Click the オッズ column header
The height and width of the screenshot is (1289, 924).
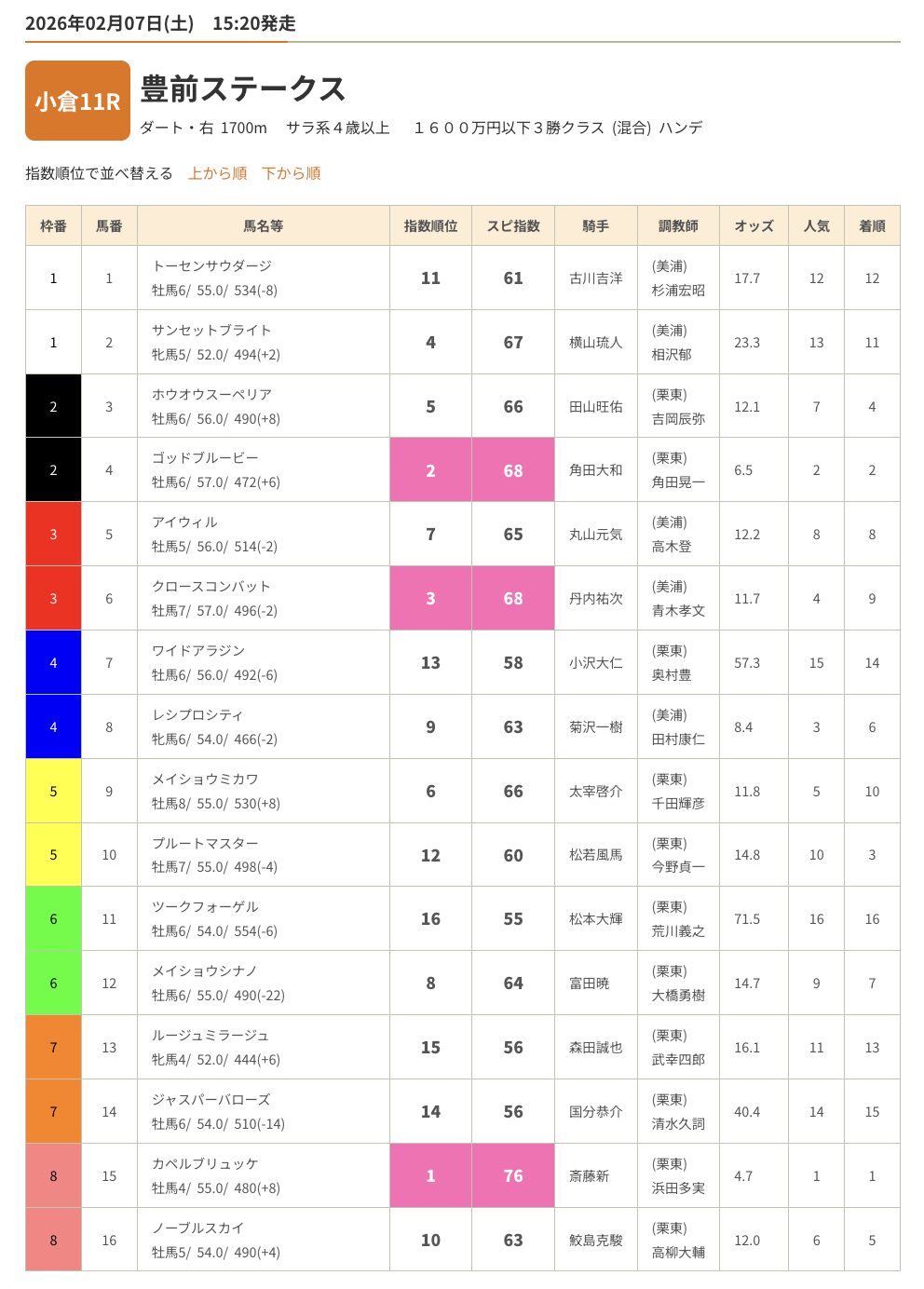(754, 225)
